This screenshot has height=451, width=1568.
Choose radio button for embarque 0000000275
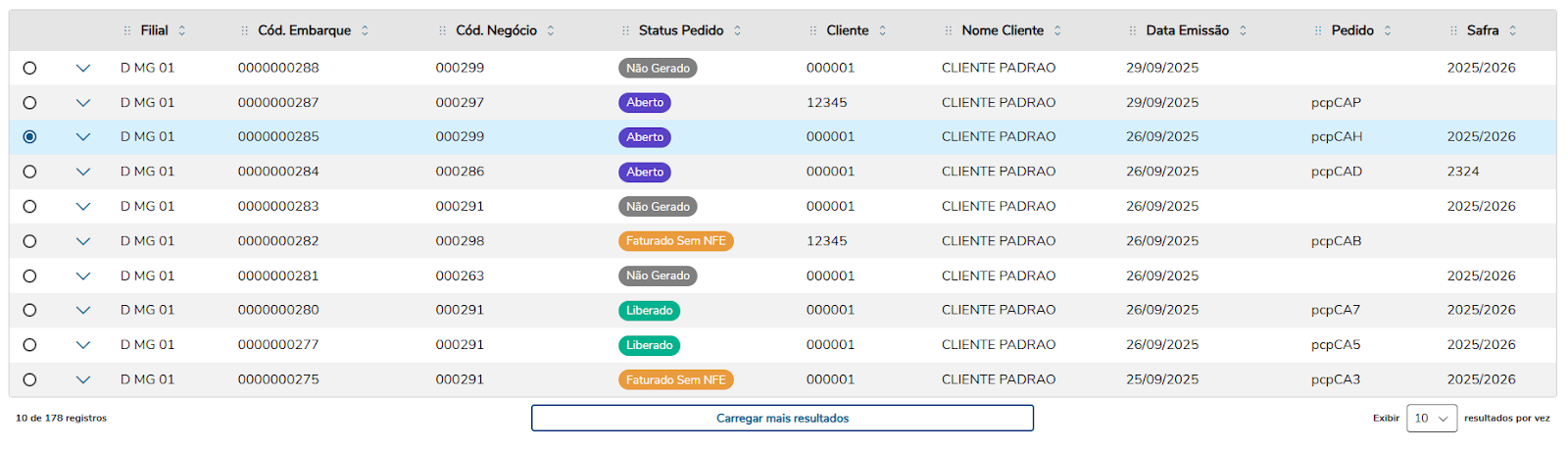tap(29, 379)
